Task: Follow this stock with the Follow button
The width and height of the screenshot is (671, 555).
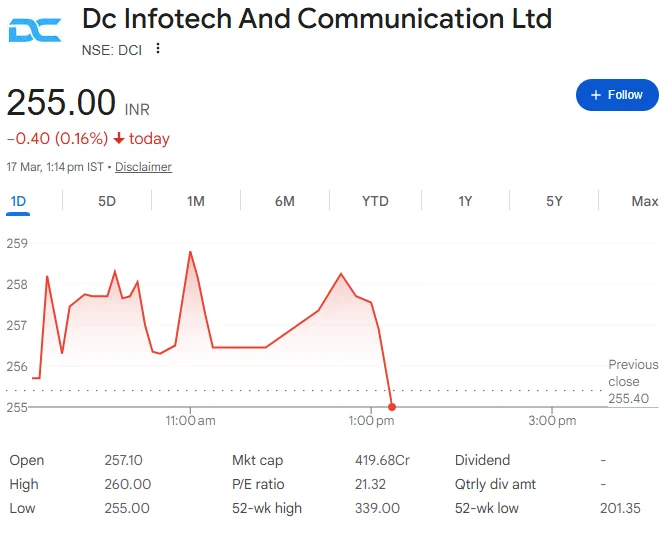Action: (x=617, y=95)
